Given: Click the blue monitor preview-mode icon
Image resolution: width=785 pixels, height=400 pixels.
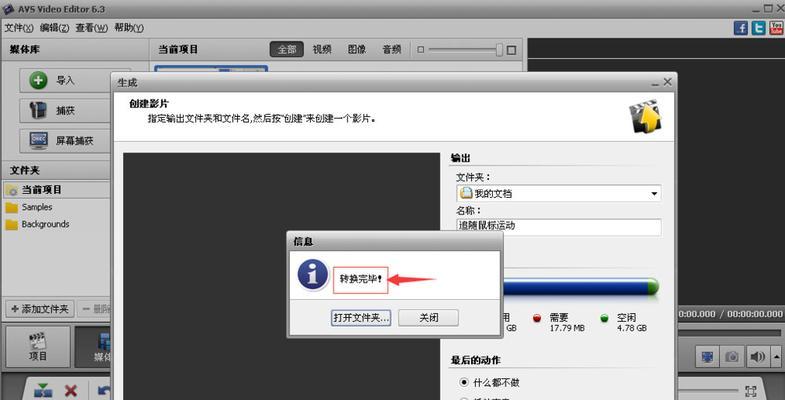Looking at the screenshot, I should coord(707,357).
